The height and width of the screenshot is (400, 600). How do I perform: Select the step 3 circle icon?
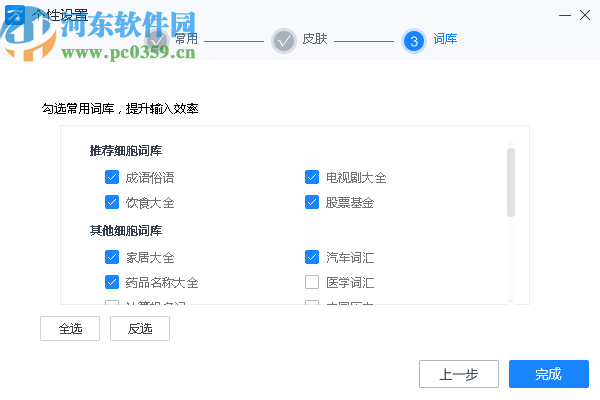[414, 41]
